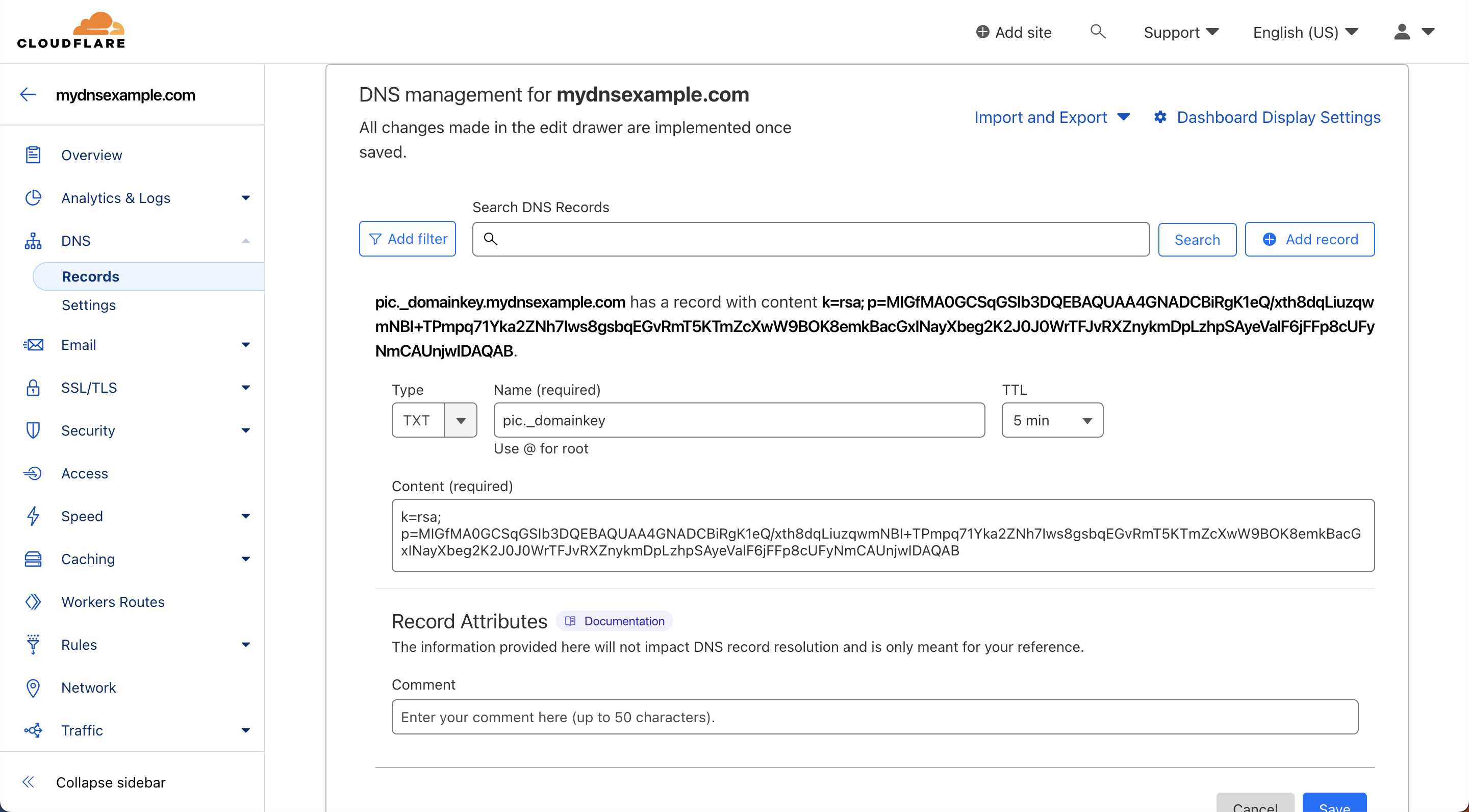Open the DNS sidebar section icon
The height and width of the screenshot is (812, 1469).
tap(33, 241)
